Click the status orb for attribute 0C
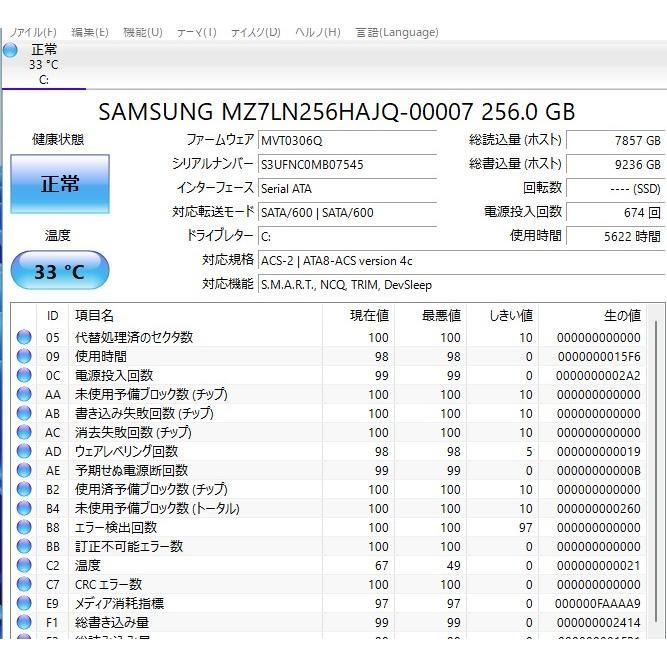667x667 pixels. (24, 375)
